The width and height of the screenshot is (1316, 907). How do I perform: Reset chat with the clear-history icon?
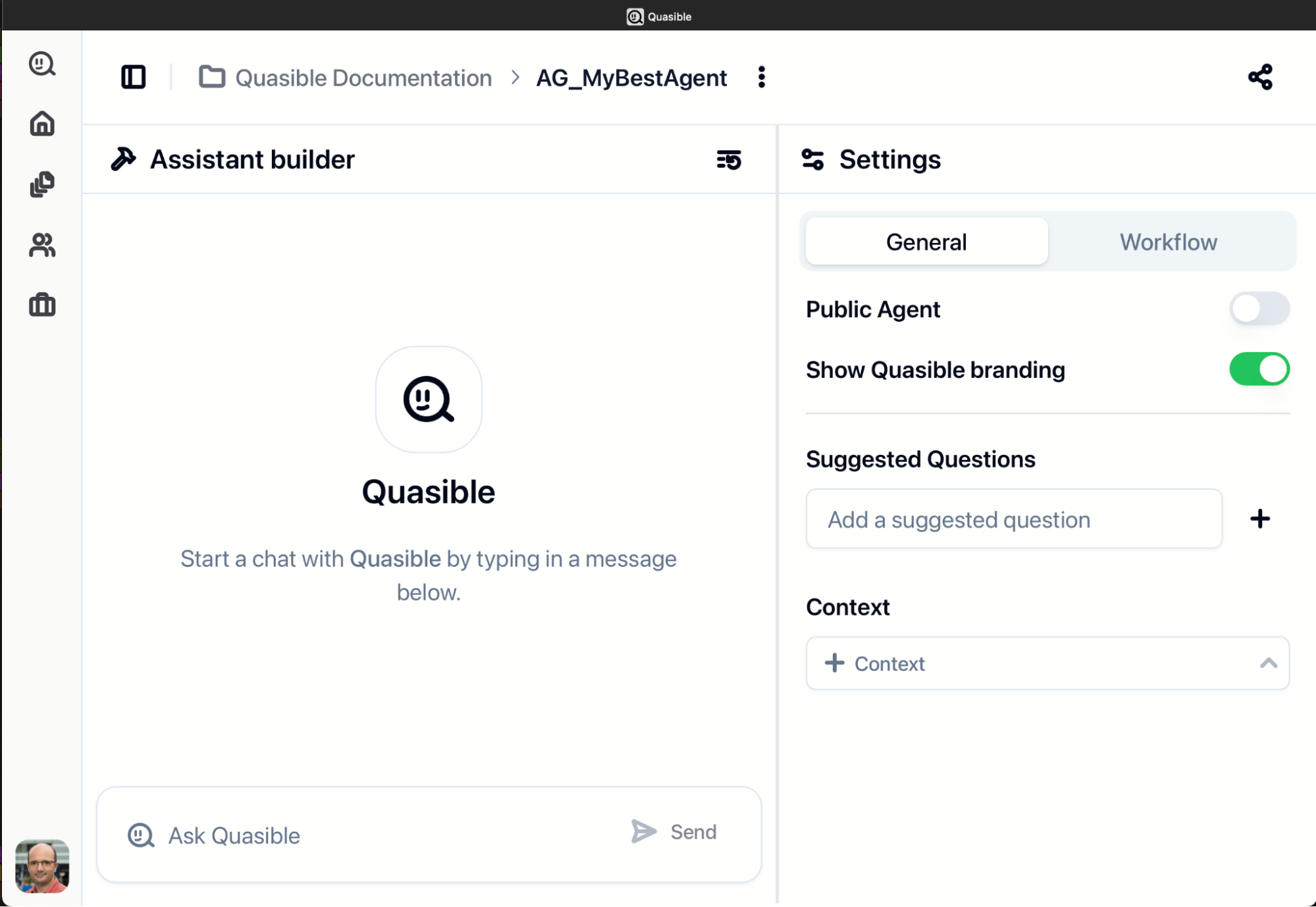click(x=729, y=160)
